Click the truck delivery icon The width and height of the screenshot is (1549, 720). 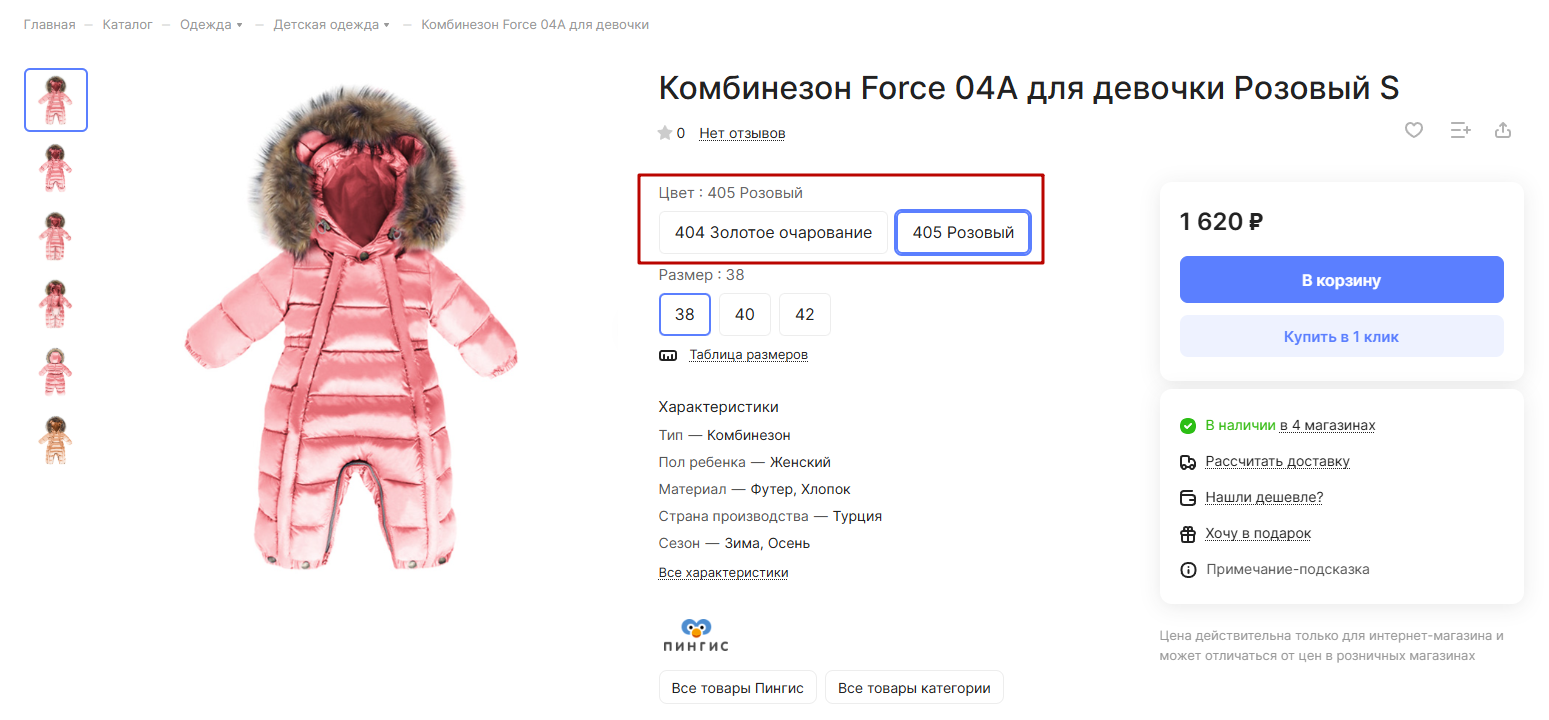[1188, 462]
